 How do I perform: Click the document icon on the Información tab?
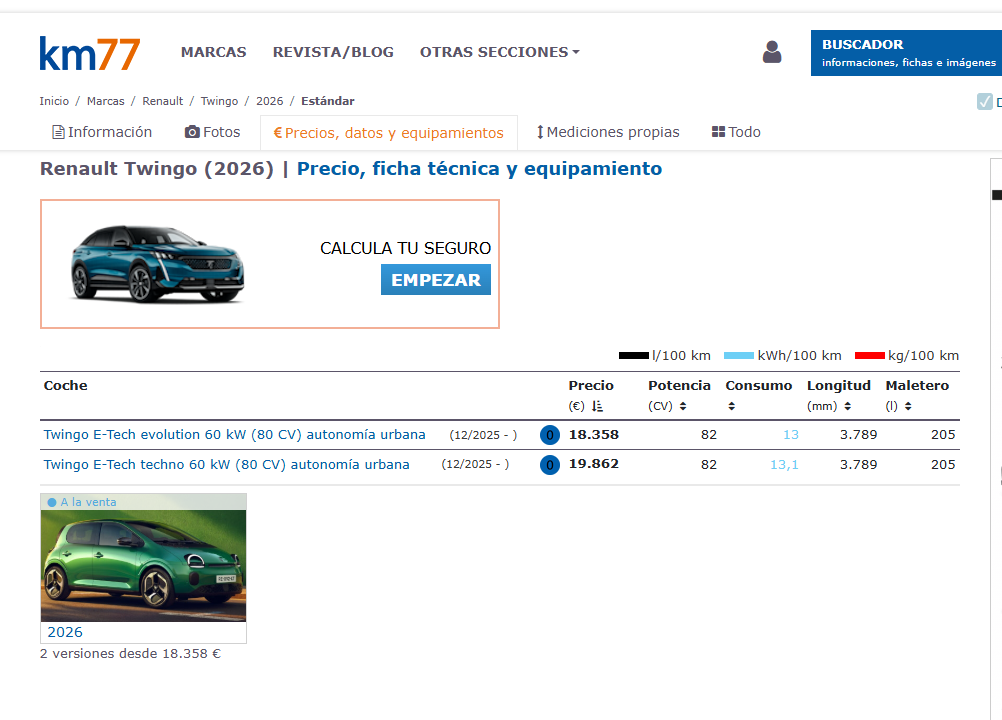click(x=57, y=131)
